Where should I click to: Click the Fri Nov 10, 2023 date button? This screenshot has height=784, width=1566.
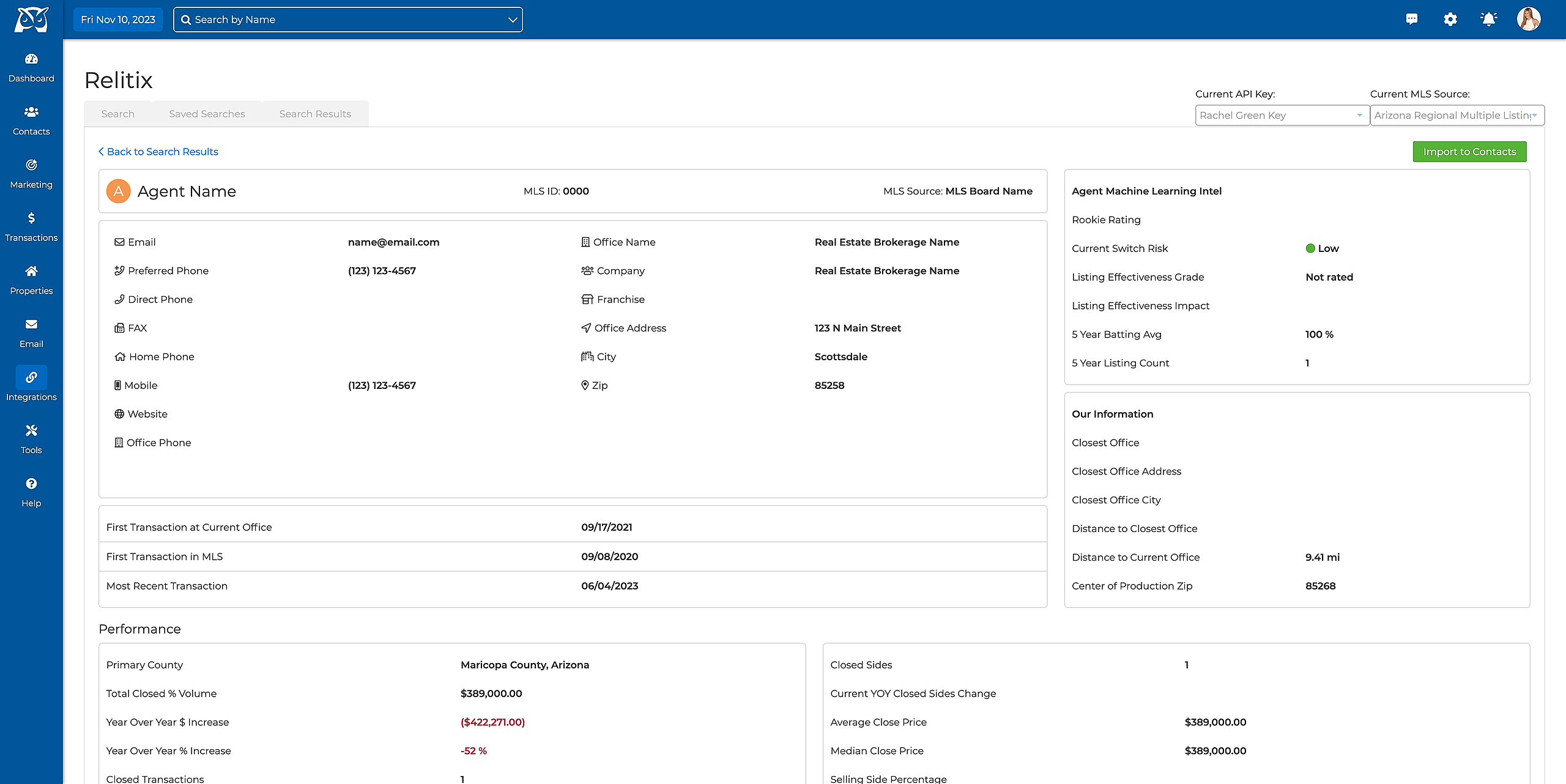click(x=118, y=20)
